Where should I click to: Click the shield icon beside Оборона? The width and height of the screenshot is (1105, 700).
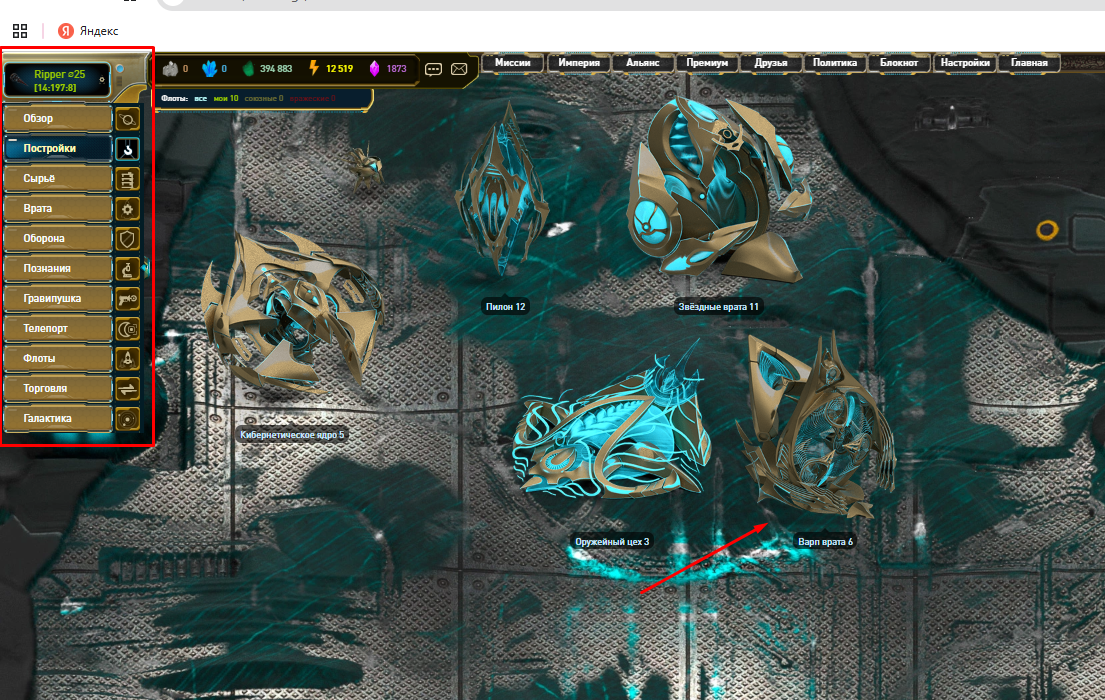point(127,239)
